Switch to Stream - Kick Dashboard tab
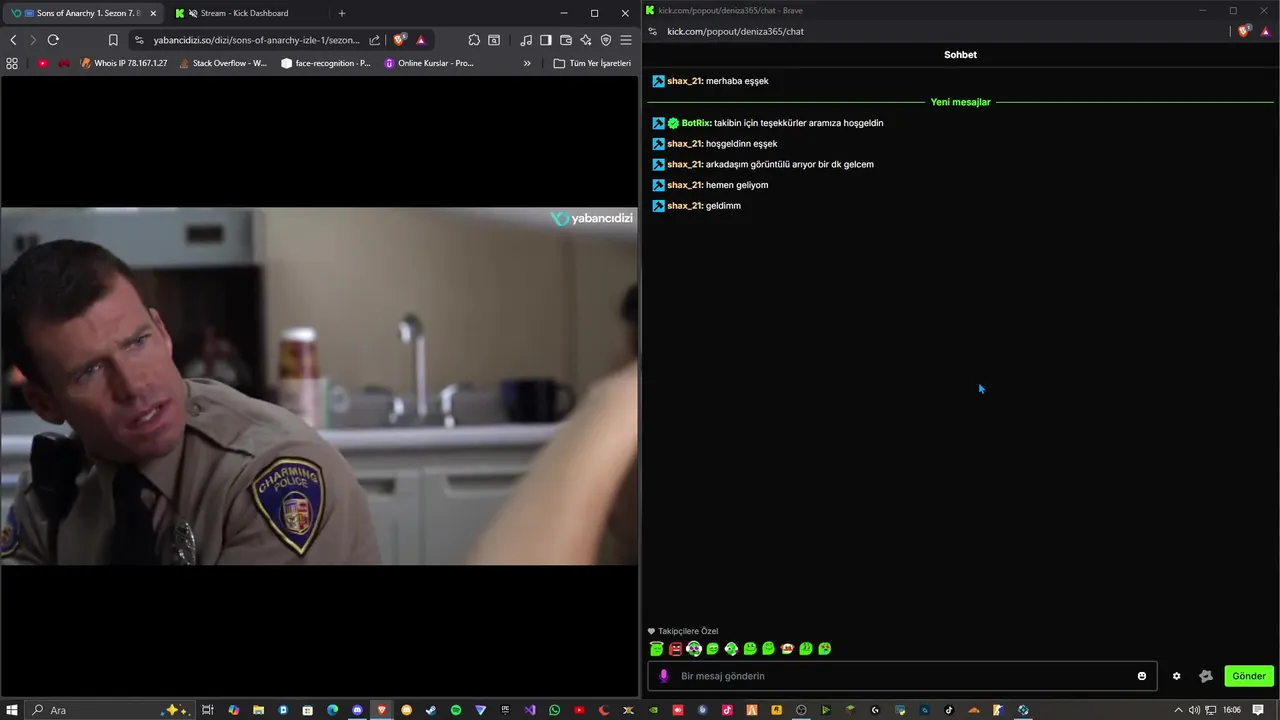The image size is (1280, 720). tap(244, 13)
